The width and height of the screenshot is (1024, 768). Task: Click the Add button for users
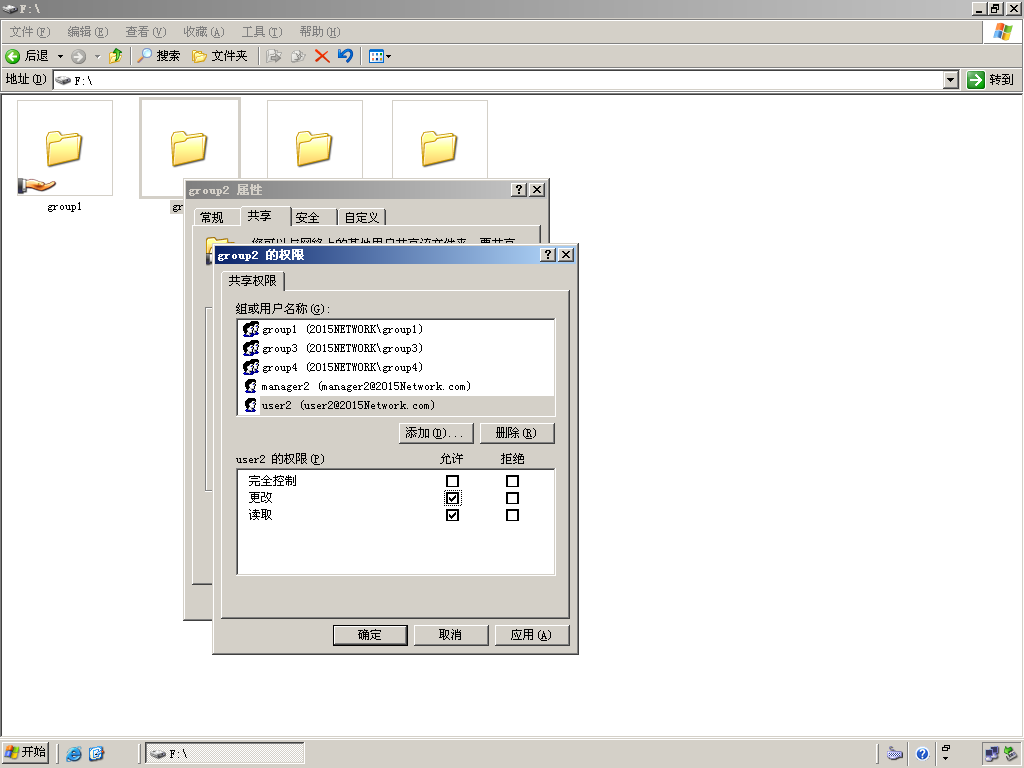[x=436, y=433]
